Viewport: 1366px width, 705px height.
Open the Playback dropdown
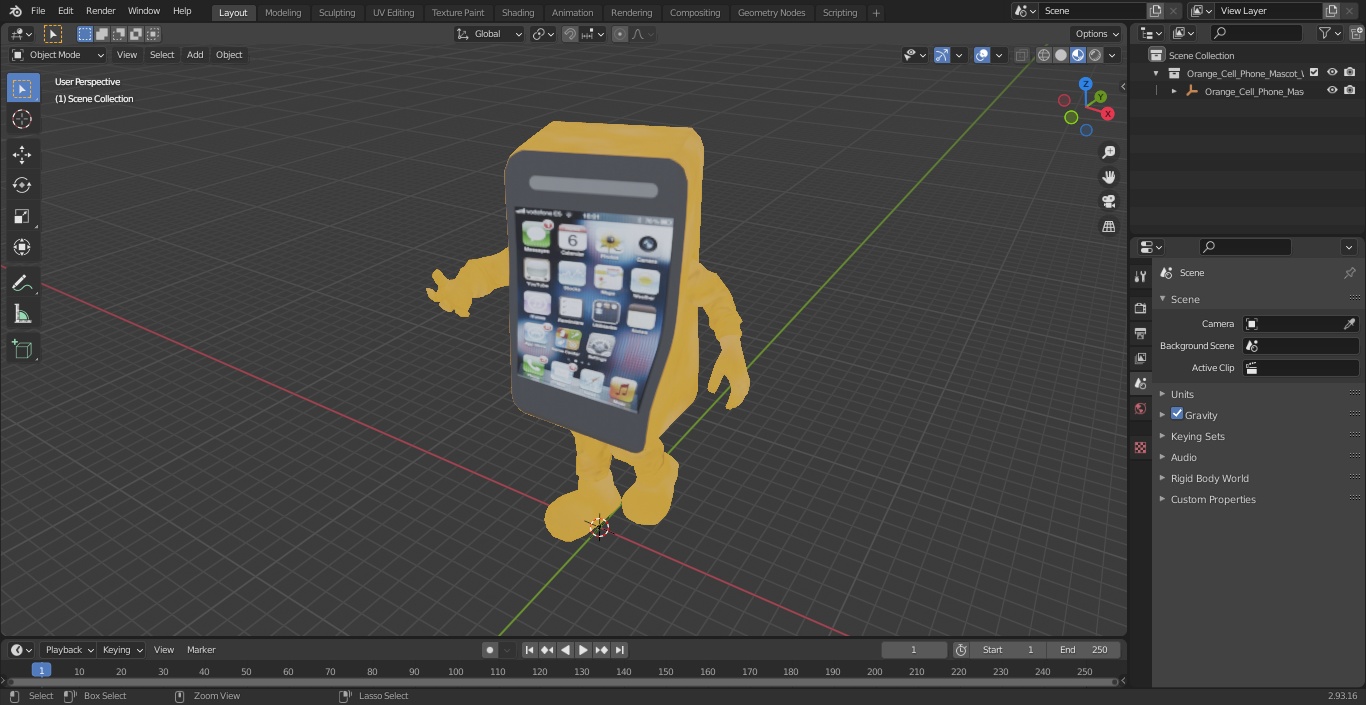[x=68, y=650]
